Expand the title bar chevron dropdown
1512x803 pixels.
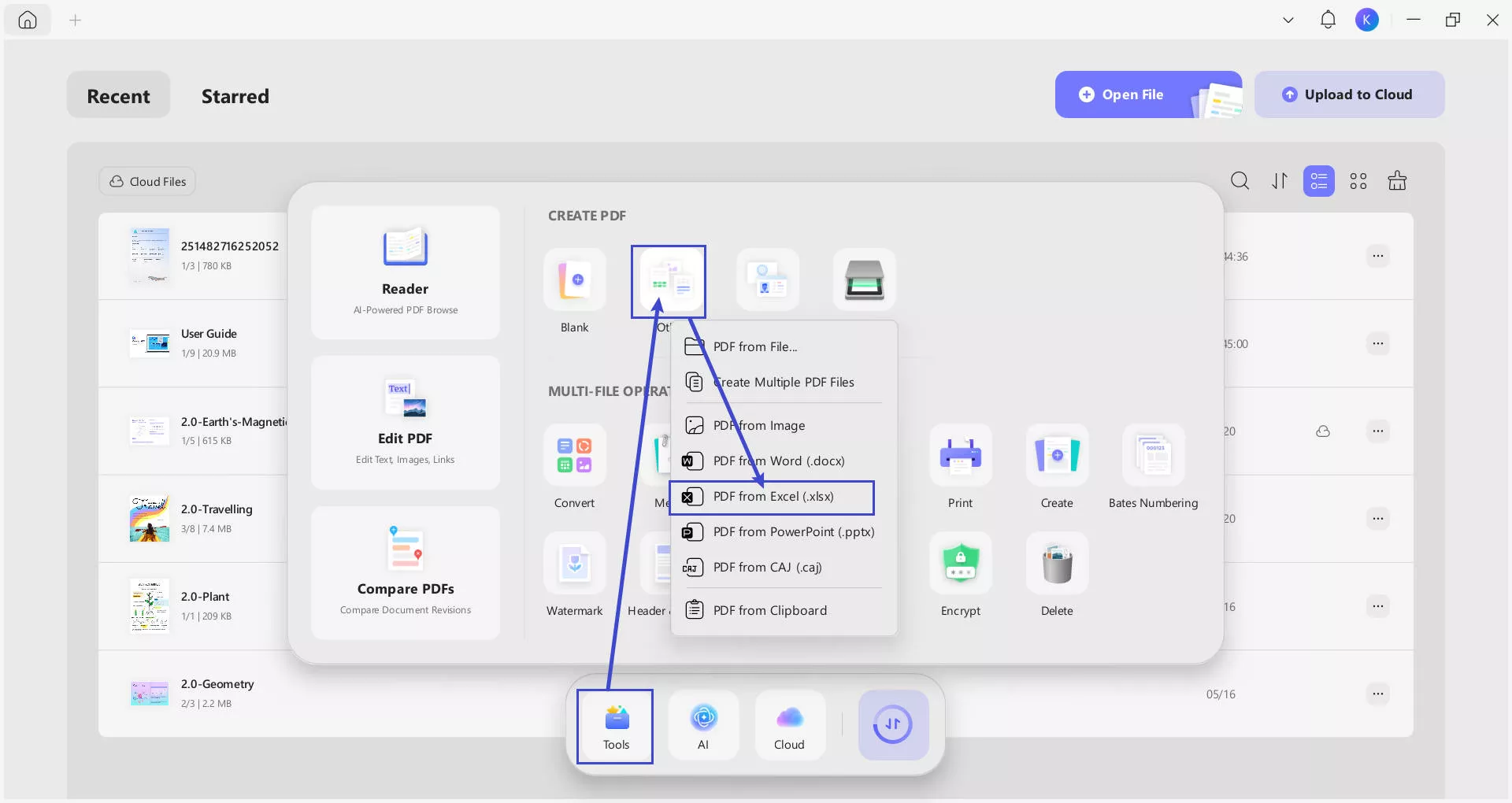(x=1288, y=20)
